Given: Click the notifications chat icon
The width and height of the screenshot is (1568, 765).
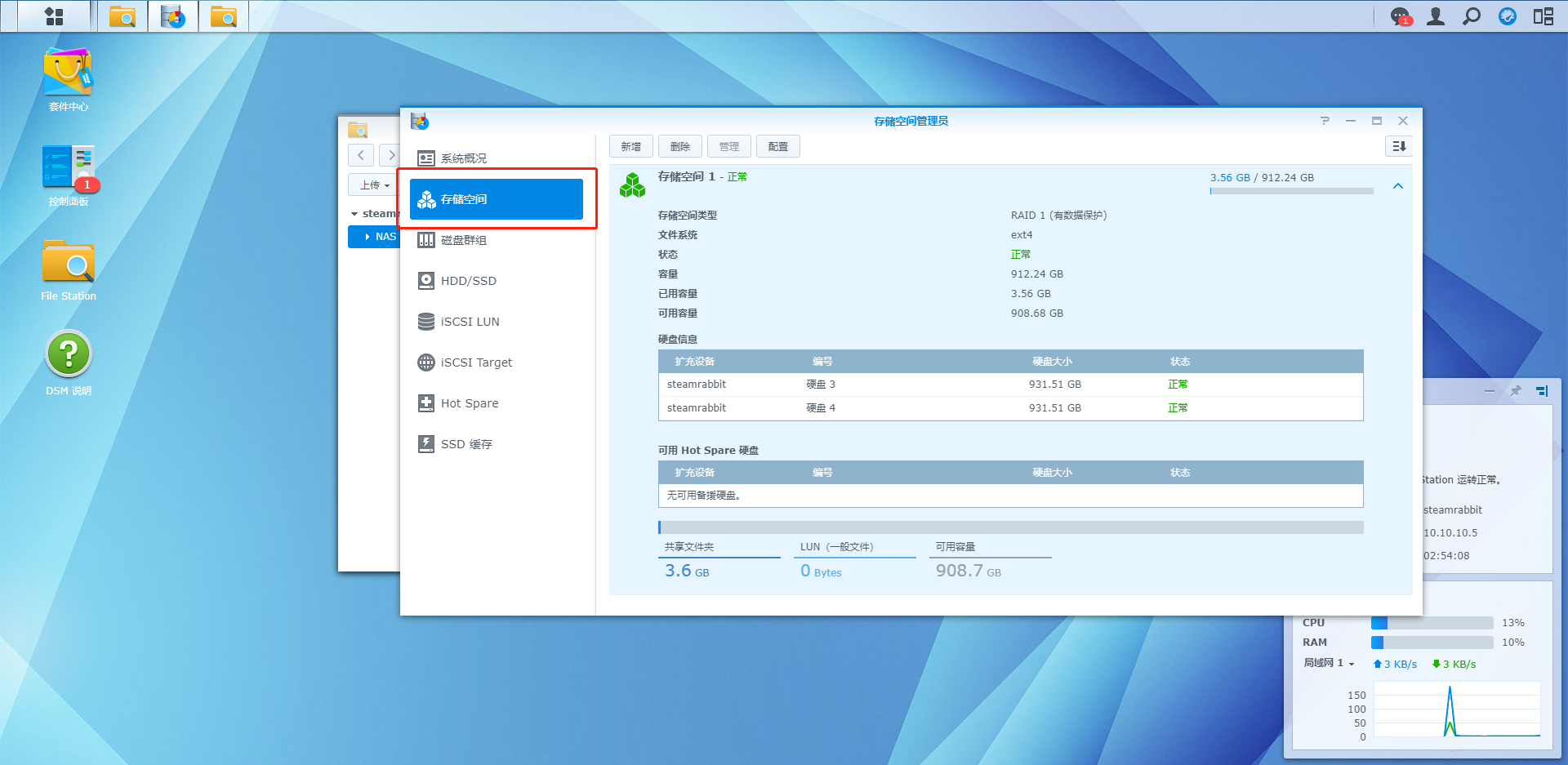Looking at the screenshot, I should pyautogui.click(x=1401, y=16).
